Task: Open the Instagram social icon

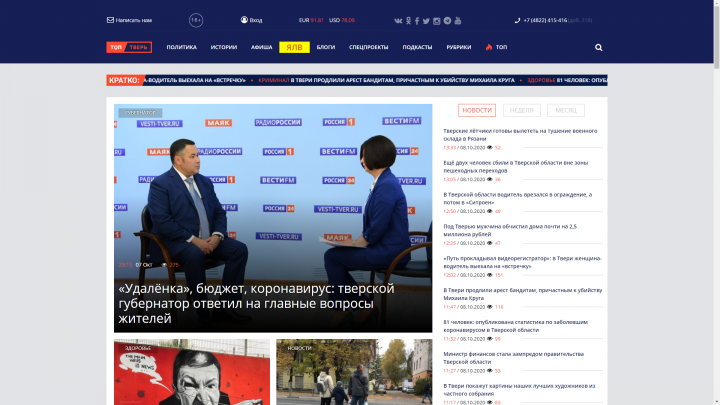Action: tap(437, 21)
